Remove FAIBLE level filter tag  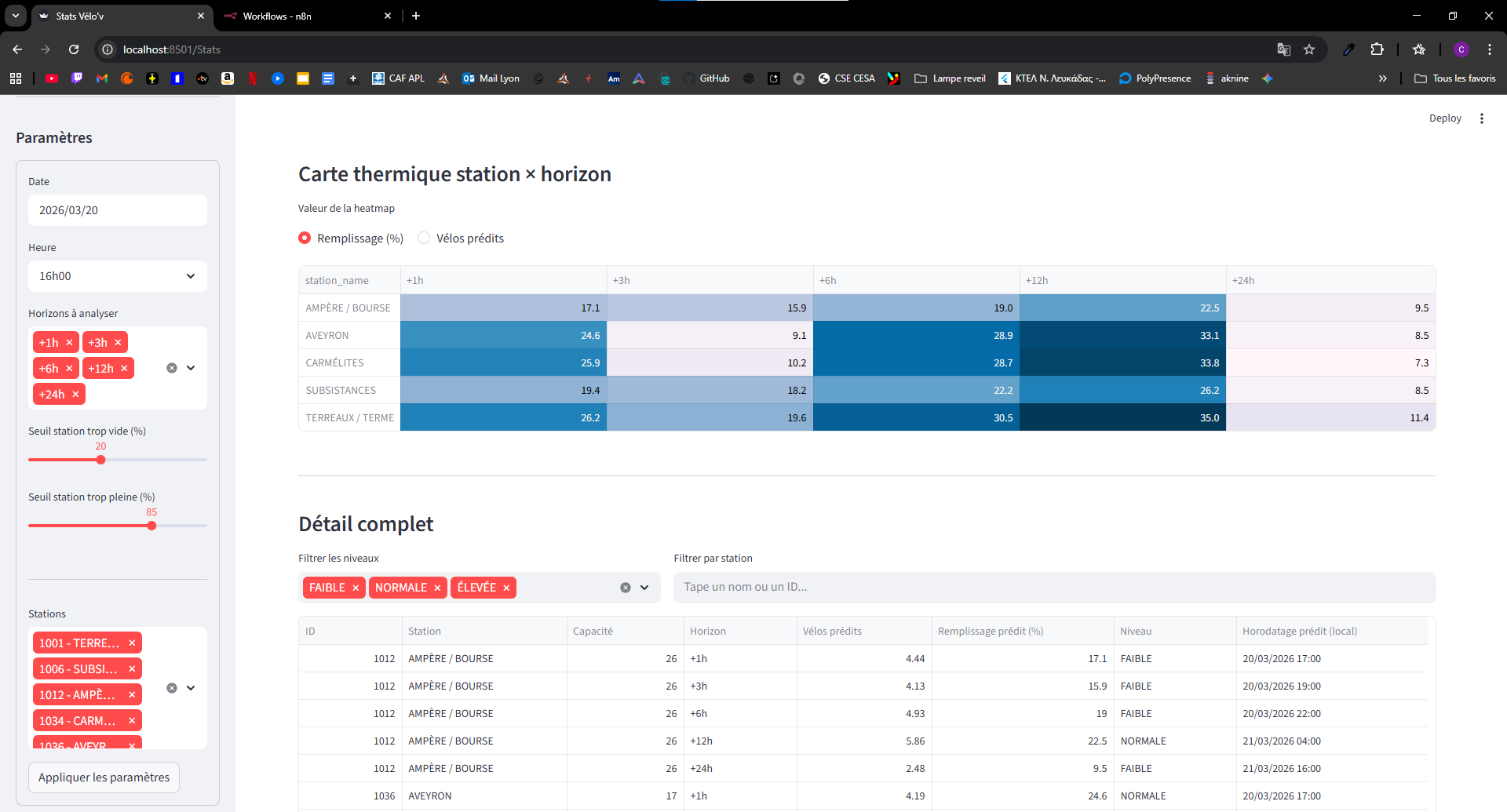pos(356,588)
